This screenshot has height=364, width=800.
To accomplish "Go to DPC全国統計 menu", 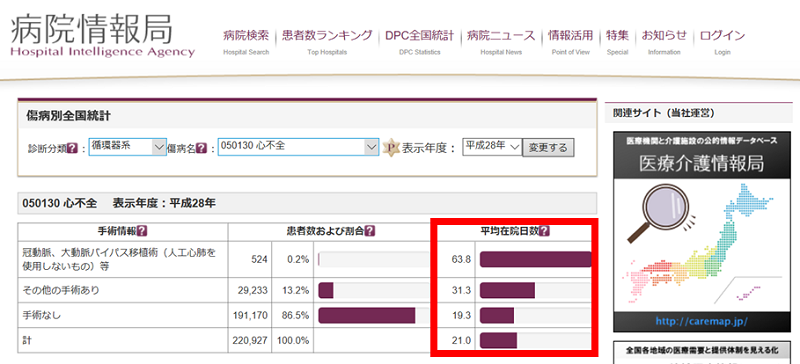I will [x=419, y=36].
